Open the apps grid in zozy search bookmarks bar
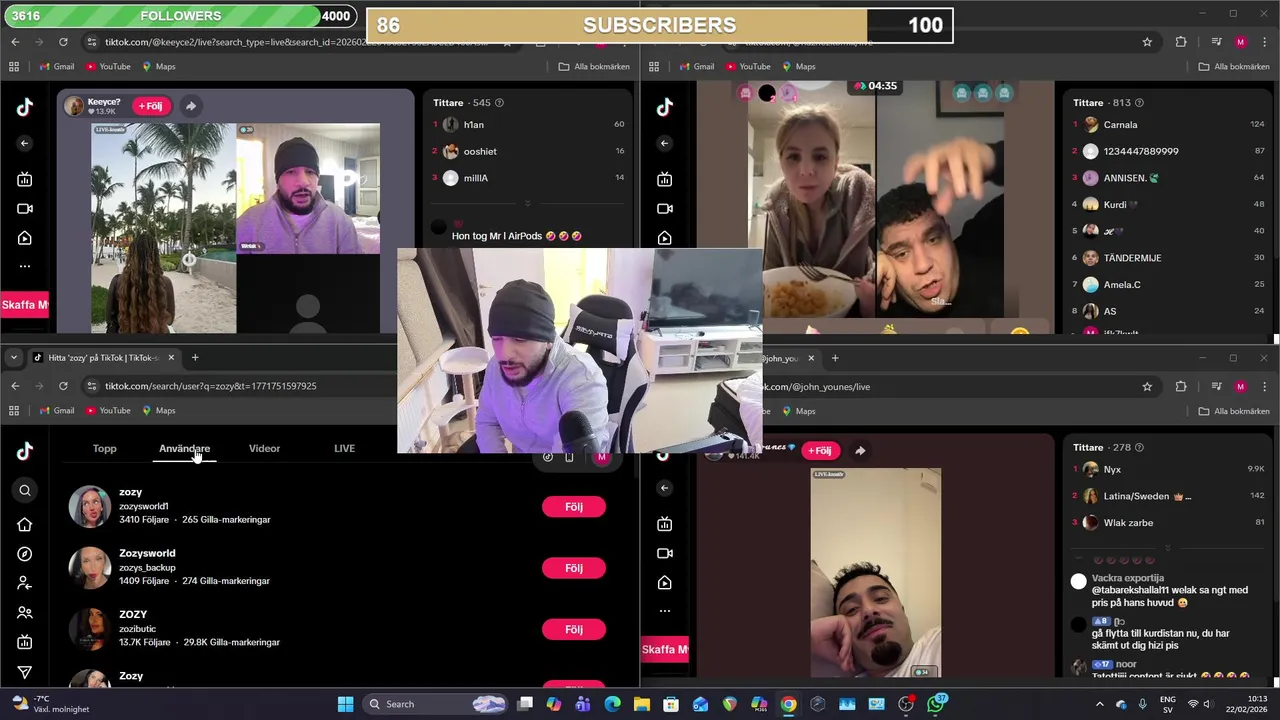Screen dimensions: 1280x720 pyautogui.click(x=14, y=411)
